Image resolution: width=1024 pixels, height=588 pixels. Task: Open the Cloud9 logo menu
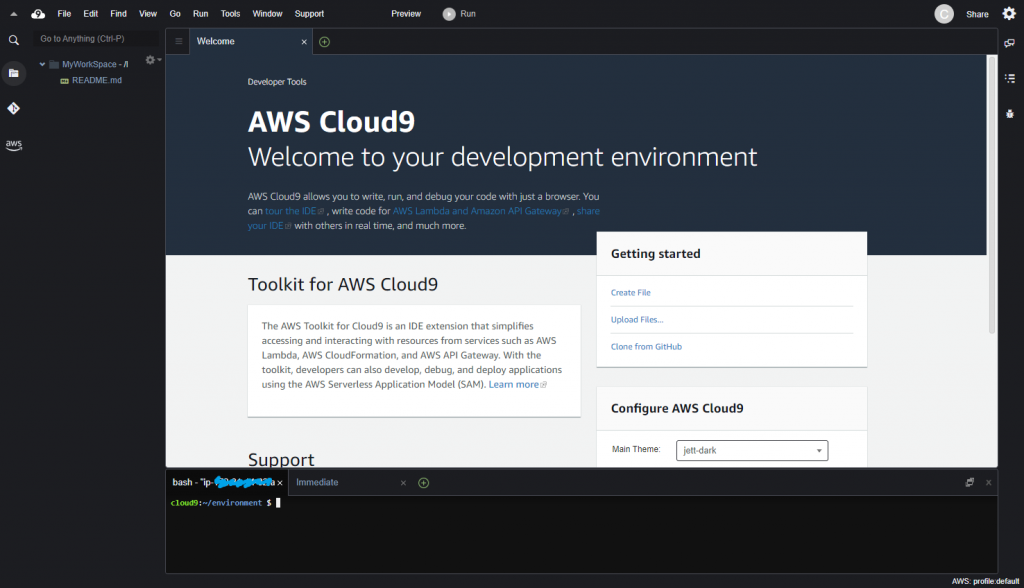[38, 14]
